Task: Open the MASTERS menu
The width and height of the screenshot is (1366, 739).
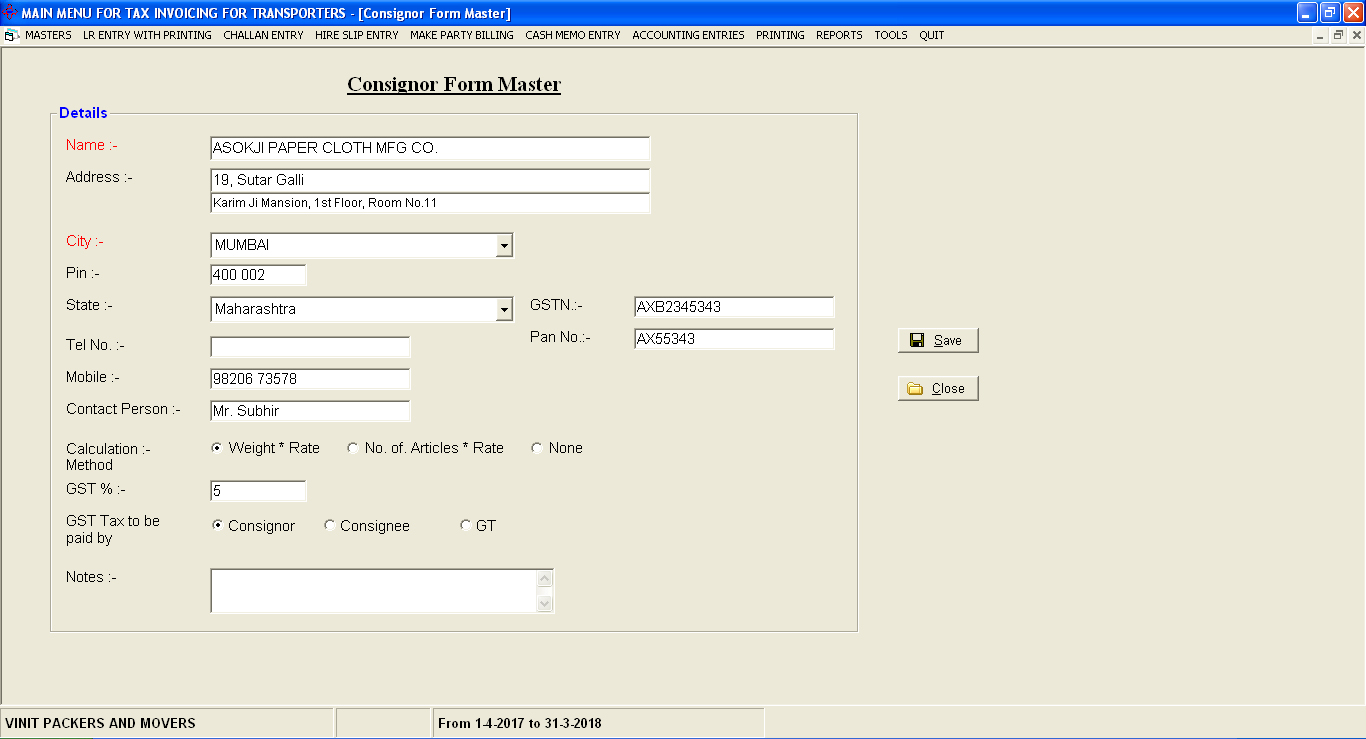Action: tap(48, 34)
